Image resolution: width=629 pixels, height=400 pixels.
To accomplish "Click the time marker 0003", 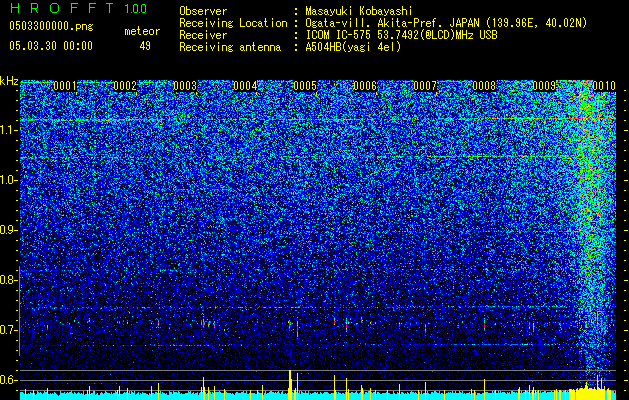I will click(x=185, y=86).
